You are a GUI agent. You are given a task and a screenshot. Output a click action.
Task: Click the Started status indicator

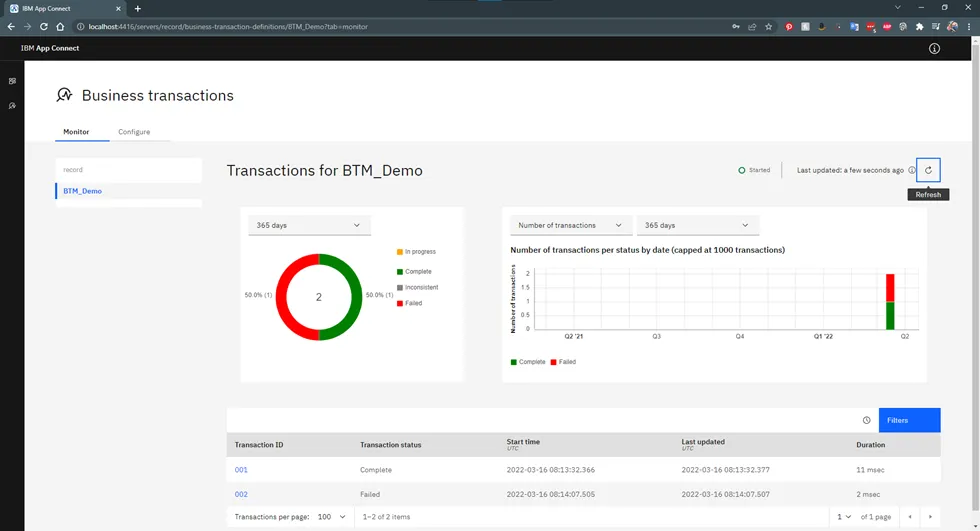(x=754, y=170)
